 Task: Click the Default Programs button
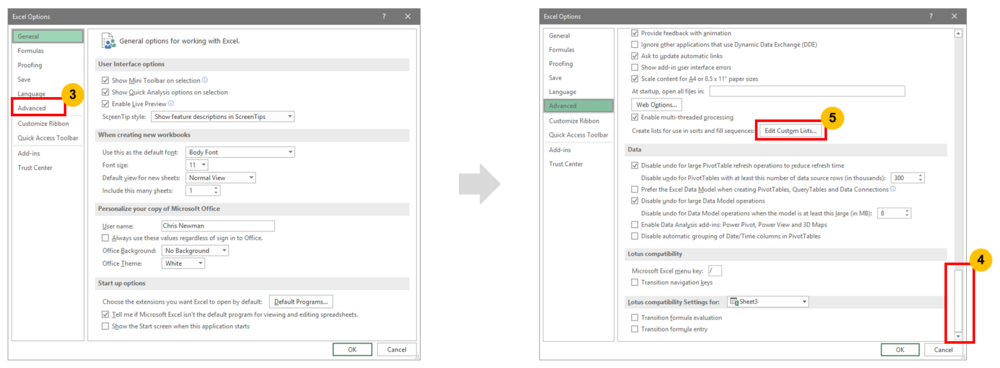click(x=301, y=301)
